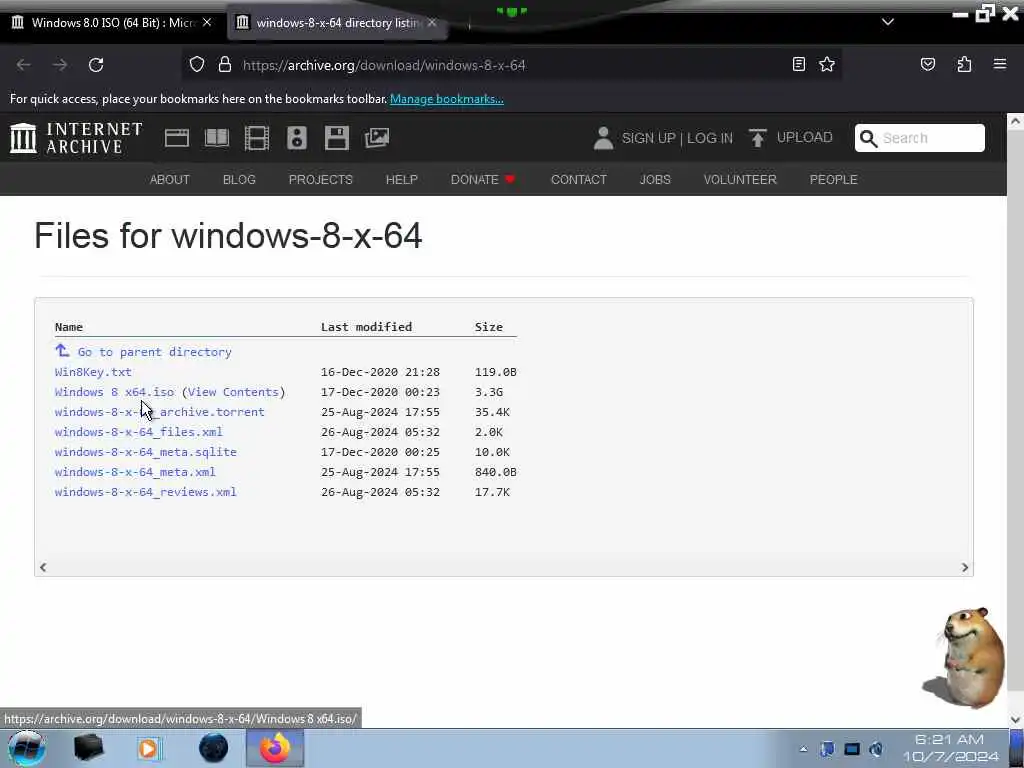Open windows-8-x-64_reviews.xml link

[x=146, y=492]
